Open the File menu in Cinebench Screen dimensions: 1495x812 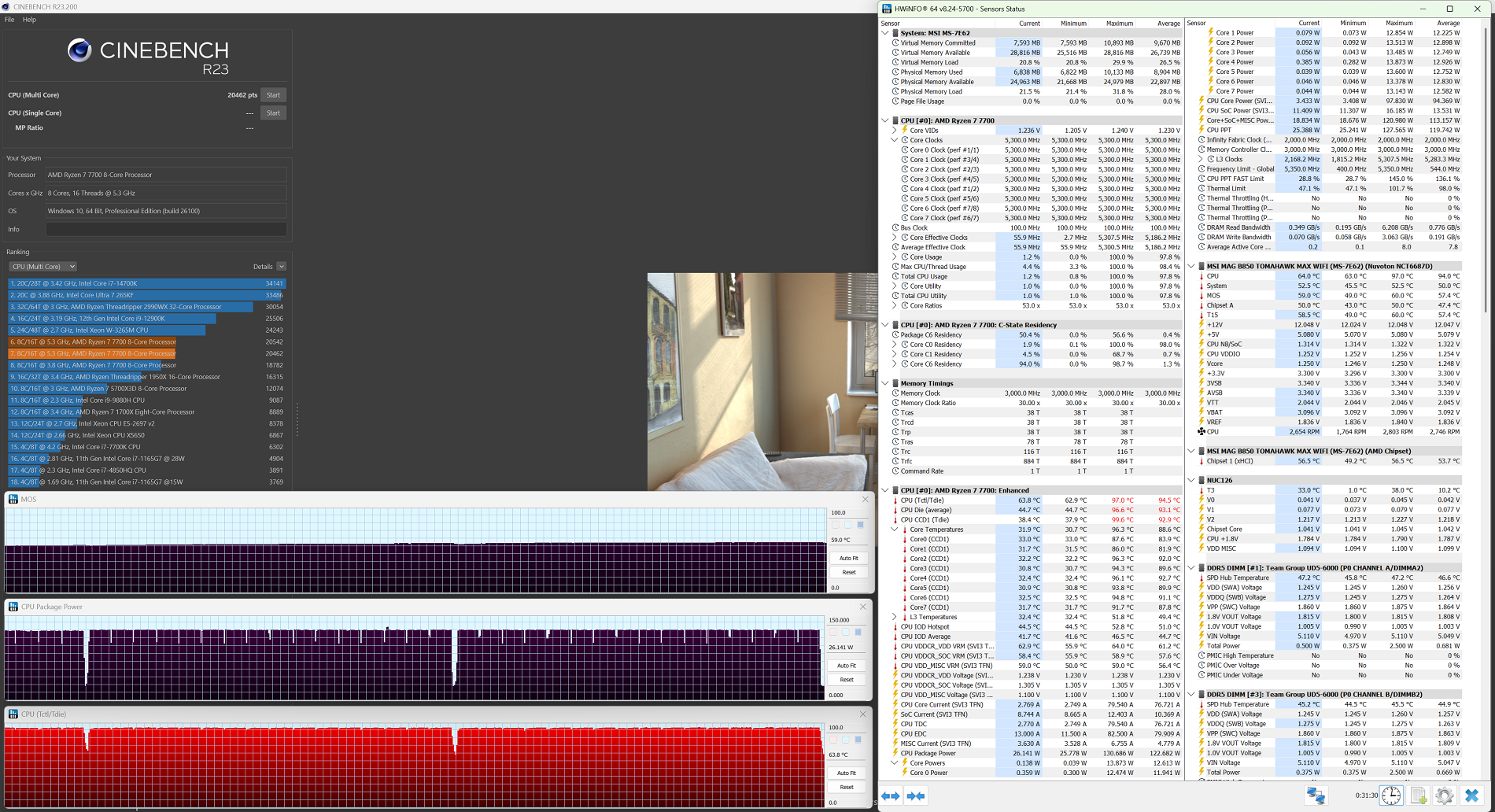(x=9, y=20)
